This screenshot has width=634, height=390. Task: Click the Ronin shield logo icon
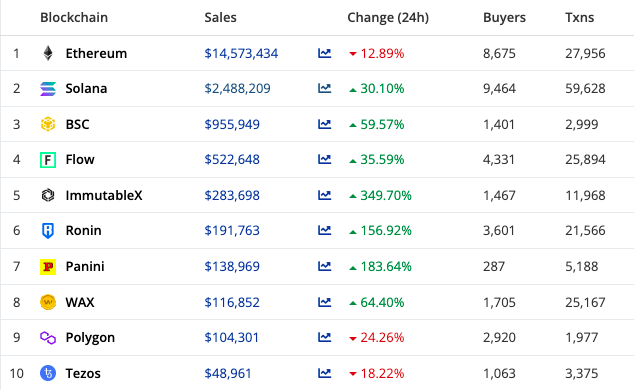[x=48, y=230]
